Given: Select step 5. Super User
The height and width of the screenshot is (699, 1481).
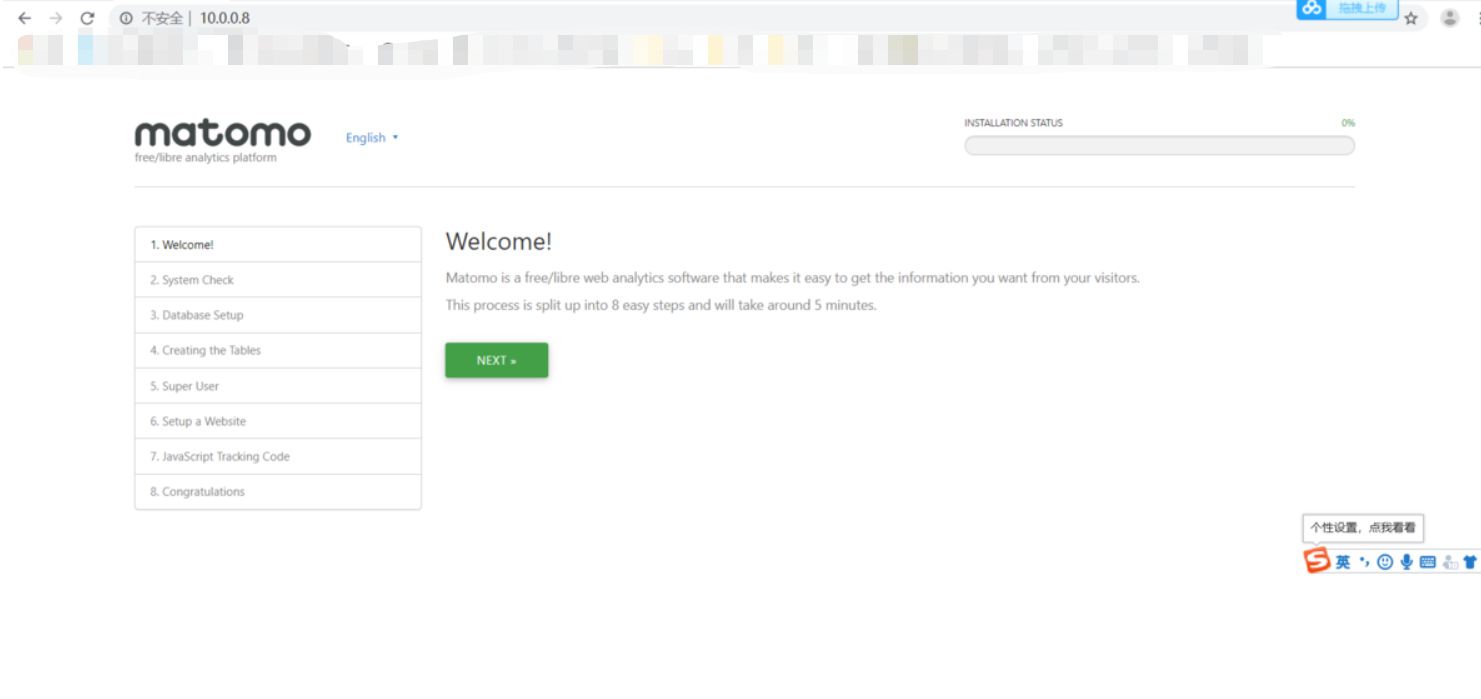Looking at the screenshot, I should [x=278, y=386].
